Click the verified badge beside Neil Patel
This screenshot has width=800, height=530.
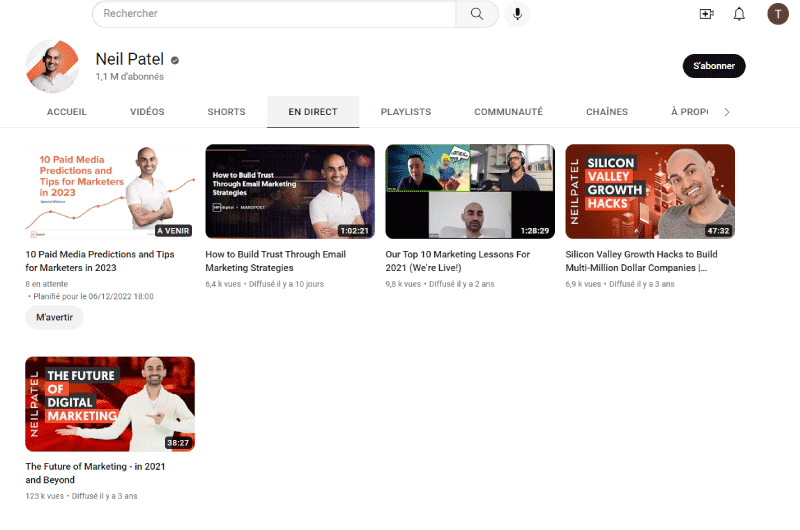click(x=175, y=60)
